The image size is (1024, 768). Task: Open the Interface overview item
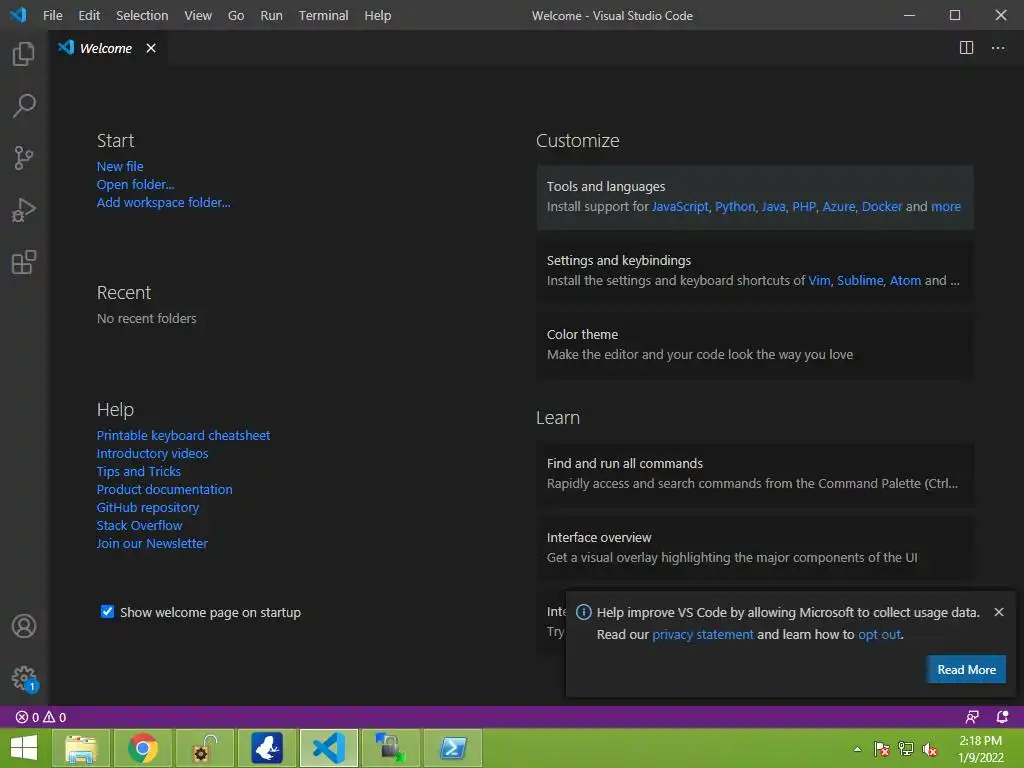point(755,547)
